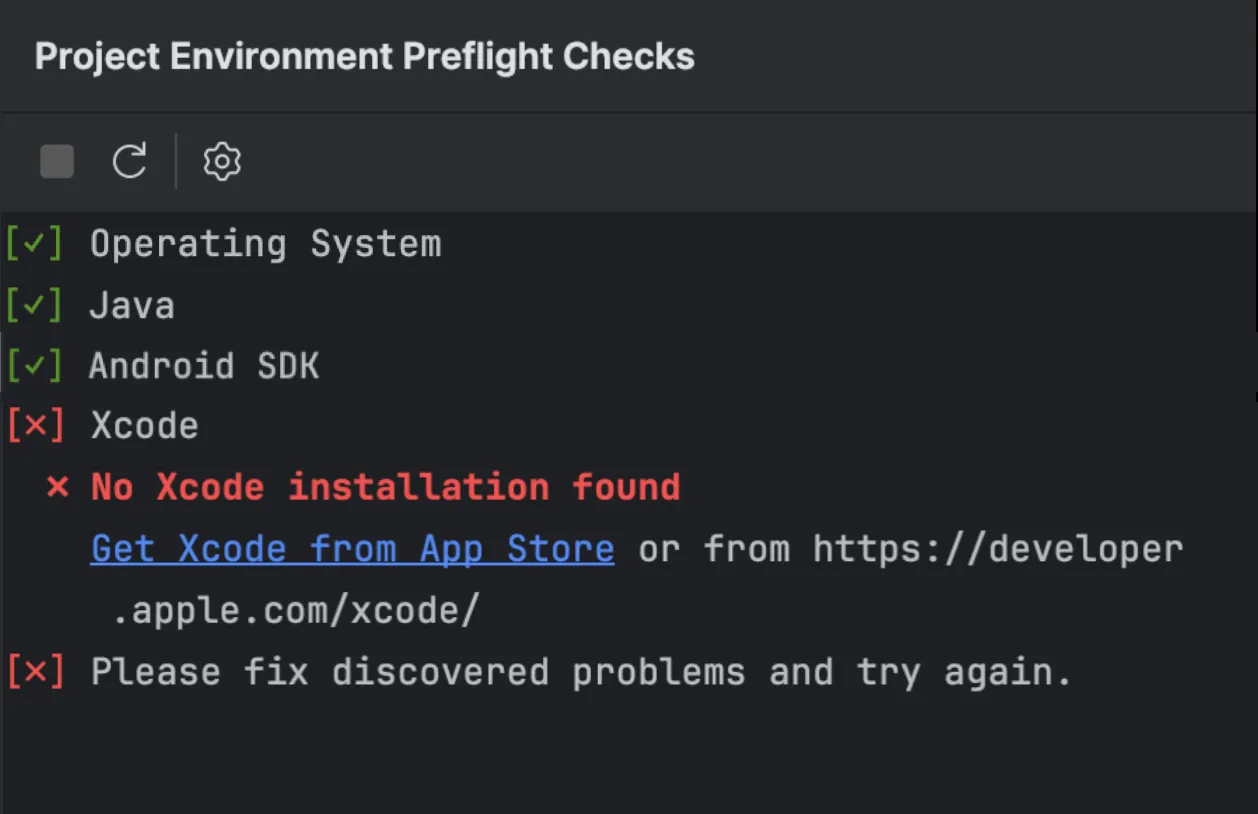Screen dimensions: 1258x814
Task: Expand the Xcode check entry
Action: 144,425
